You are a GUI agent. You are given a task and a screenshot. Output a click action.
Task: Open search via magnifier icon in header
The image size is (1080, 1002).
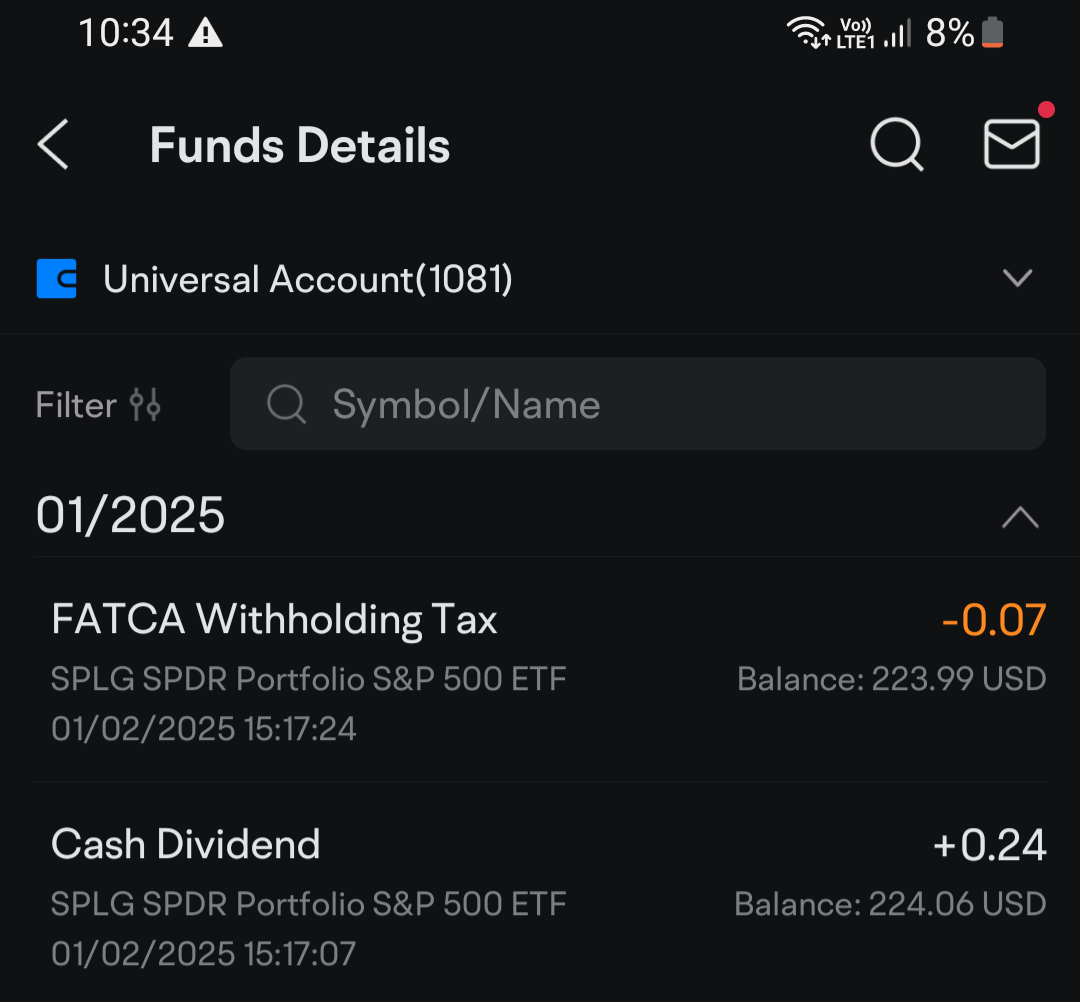[x=896, y=145]
